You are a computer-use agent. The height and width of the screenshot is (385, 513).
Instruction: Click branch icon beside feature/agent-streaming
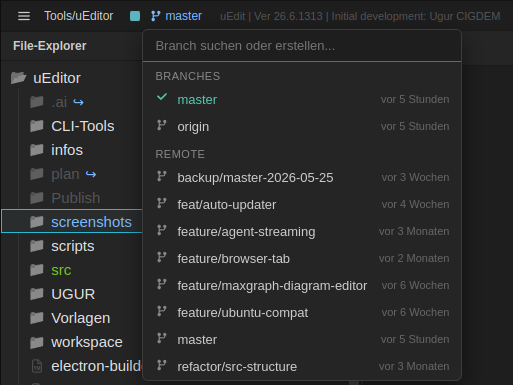click(x=162, y=230)
